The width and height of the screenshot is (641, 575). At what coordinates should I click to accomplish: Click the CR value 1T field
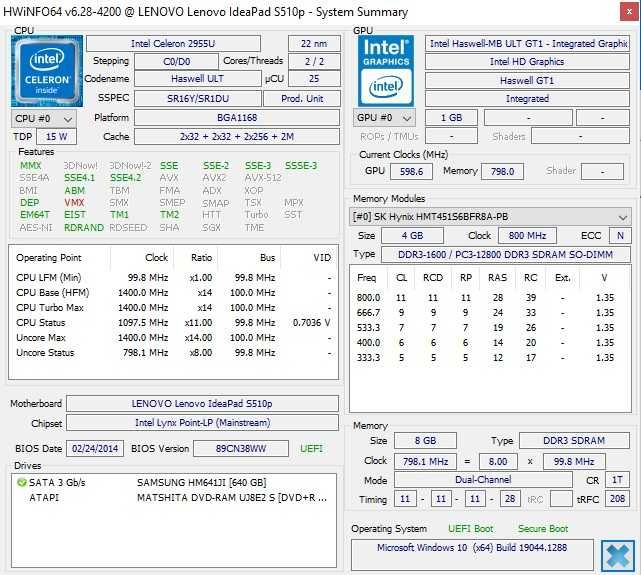617,480
